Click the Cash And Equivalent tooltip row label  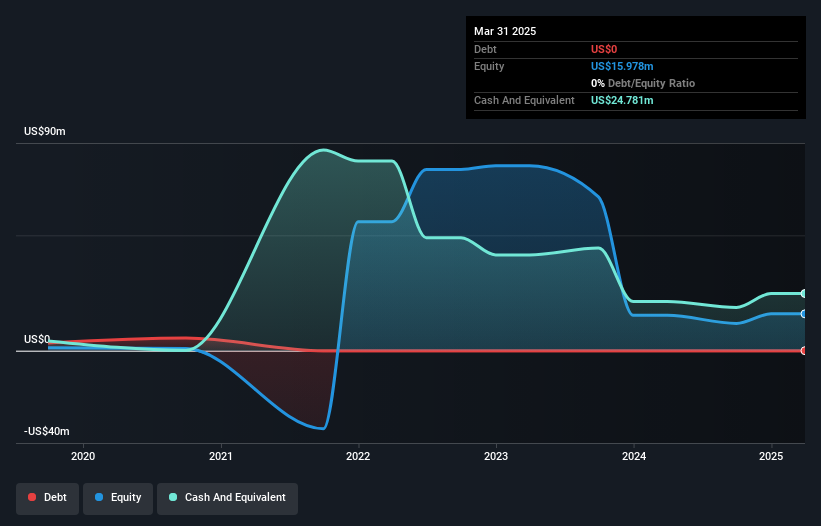pyautogui.click(x=524, y=100)
